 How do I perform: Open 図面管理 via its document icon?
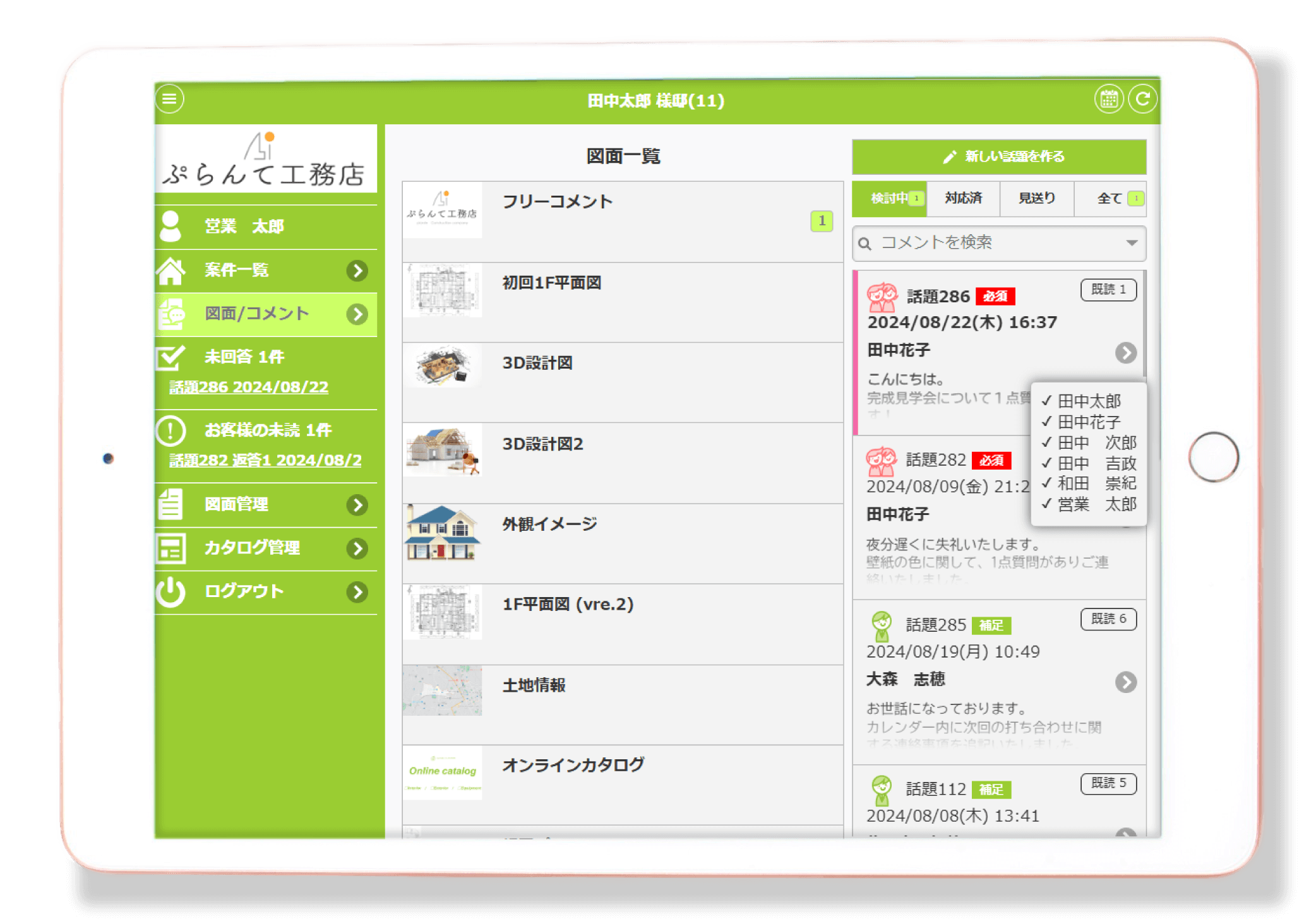click(171, 505)
